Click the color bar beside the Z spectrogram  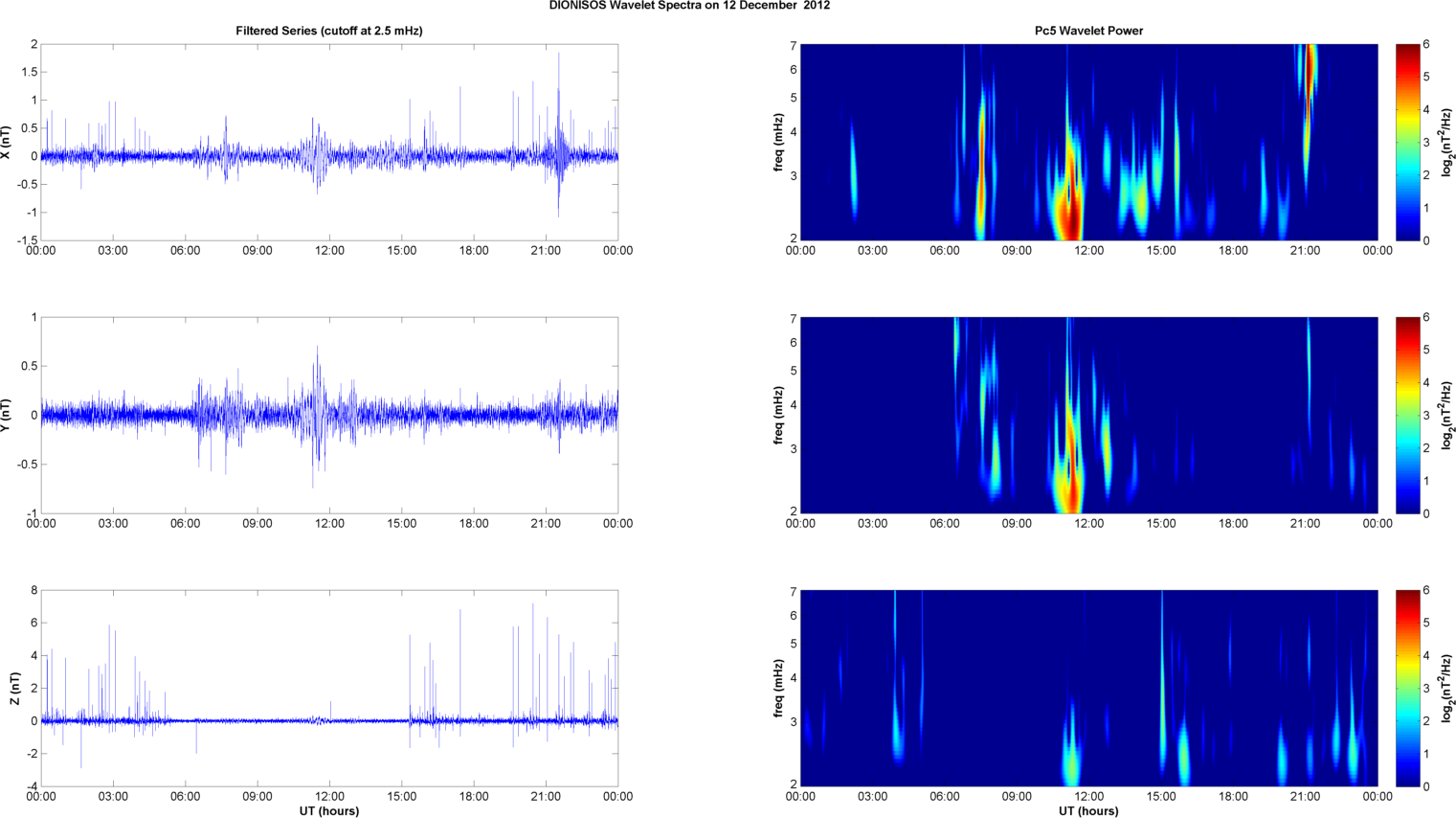(1407, 688)
